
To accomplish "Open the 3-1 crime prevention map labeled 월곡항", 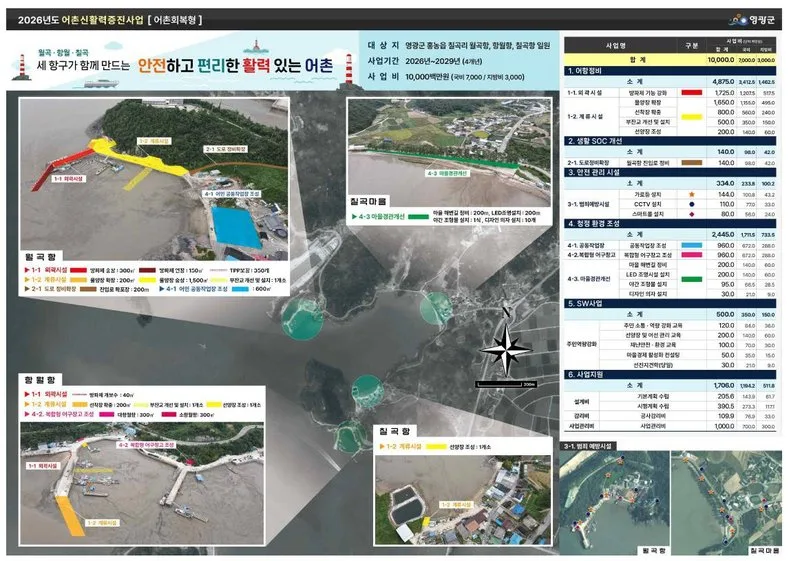I will tap(614, 502).
